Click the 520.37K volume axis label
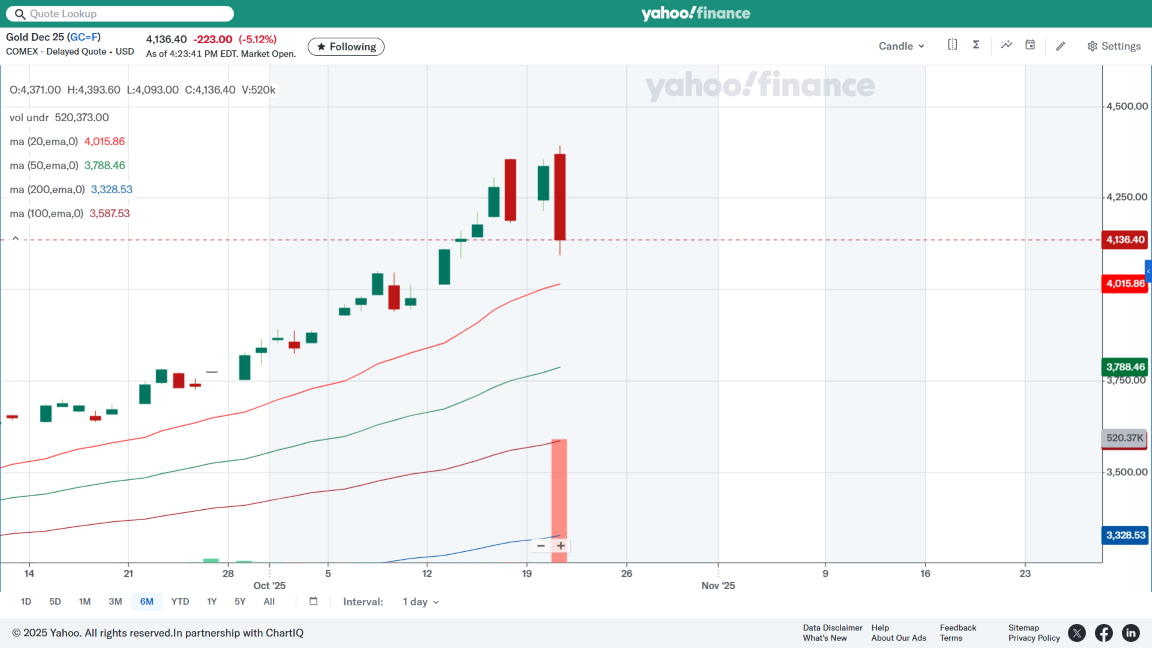The image size is (1152, 648). pyautogui.click(x=1125, y=438)
